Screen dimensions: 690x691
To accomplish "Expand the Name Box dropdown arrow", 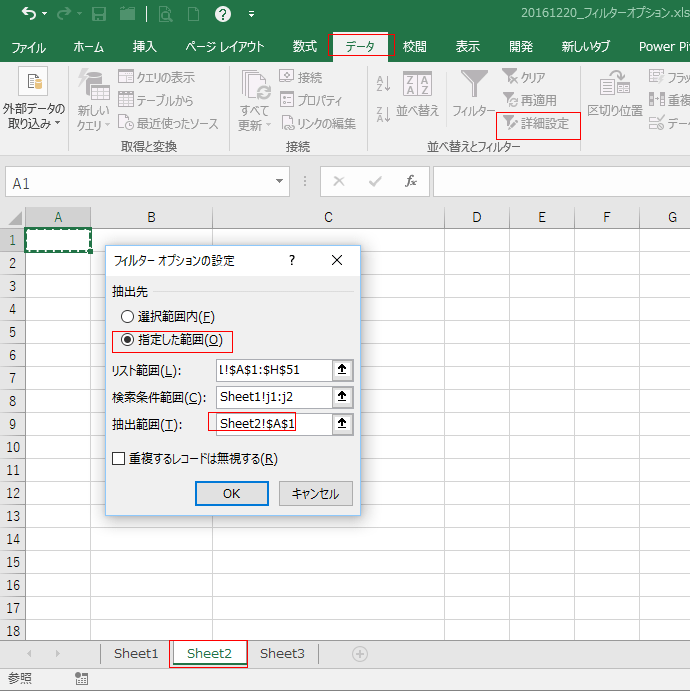I will point(281,182).
